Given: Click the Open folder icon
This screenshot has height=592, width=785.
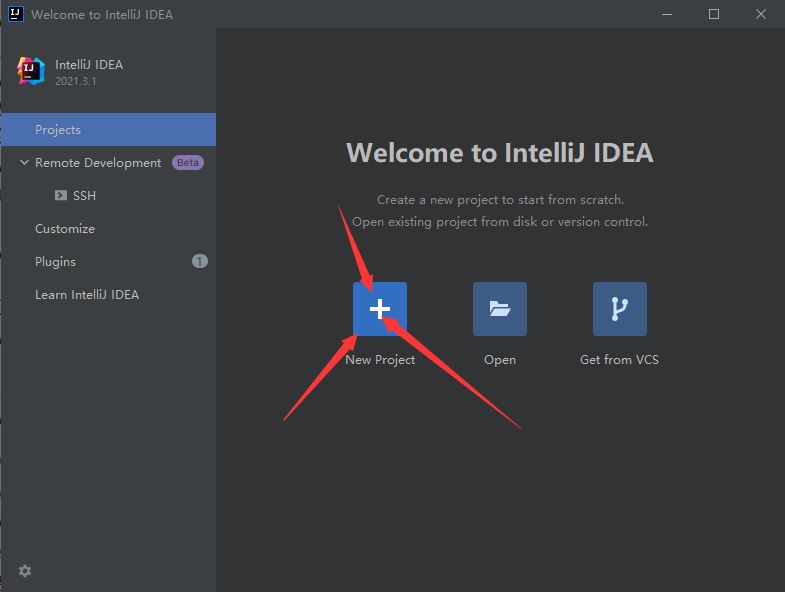Looking at the screenshot, I should pos(500,309).
